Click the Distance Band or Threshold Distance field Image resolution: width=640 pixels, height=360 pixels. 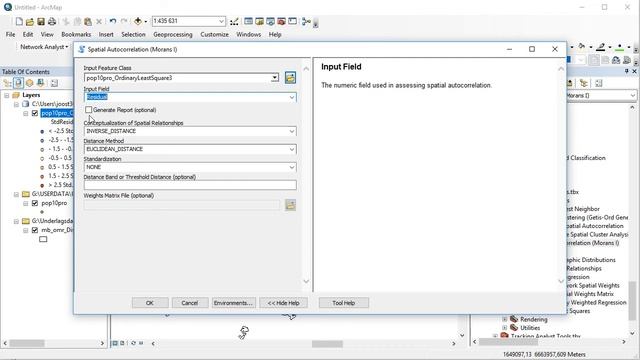(190, 185)
